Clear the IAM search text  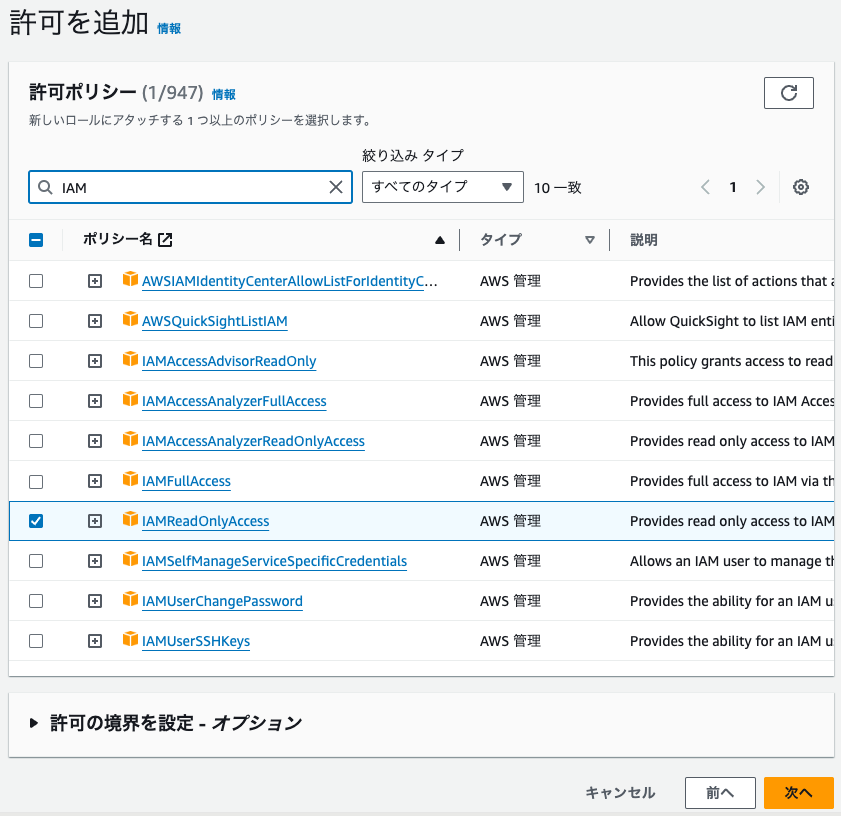pos(336,187)
